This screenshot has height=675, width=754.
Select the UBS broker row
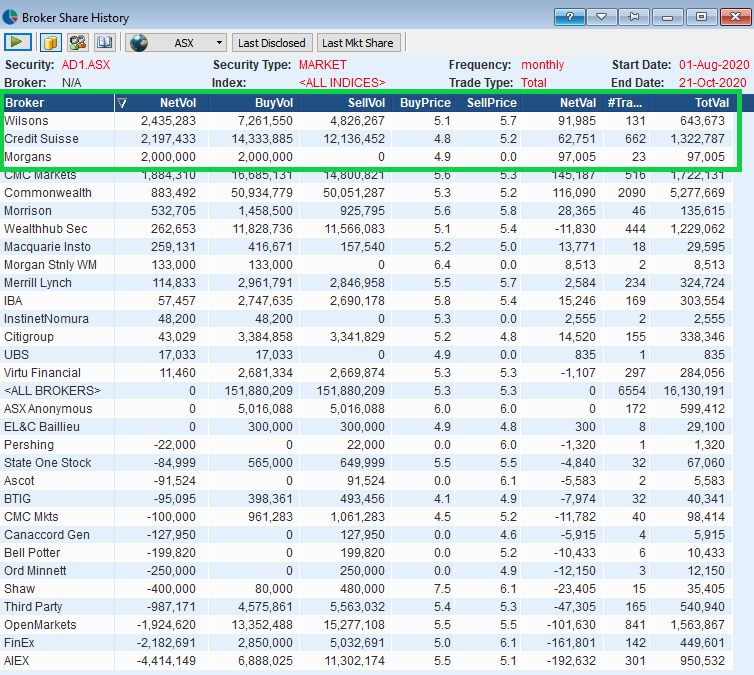click(x=368, y=355)
